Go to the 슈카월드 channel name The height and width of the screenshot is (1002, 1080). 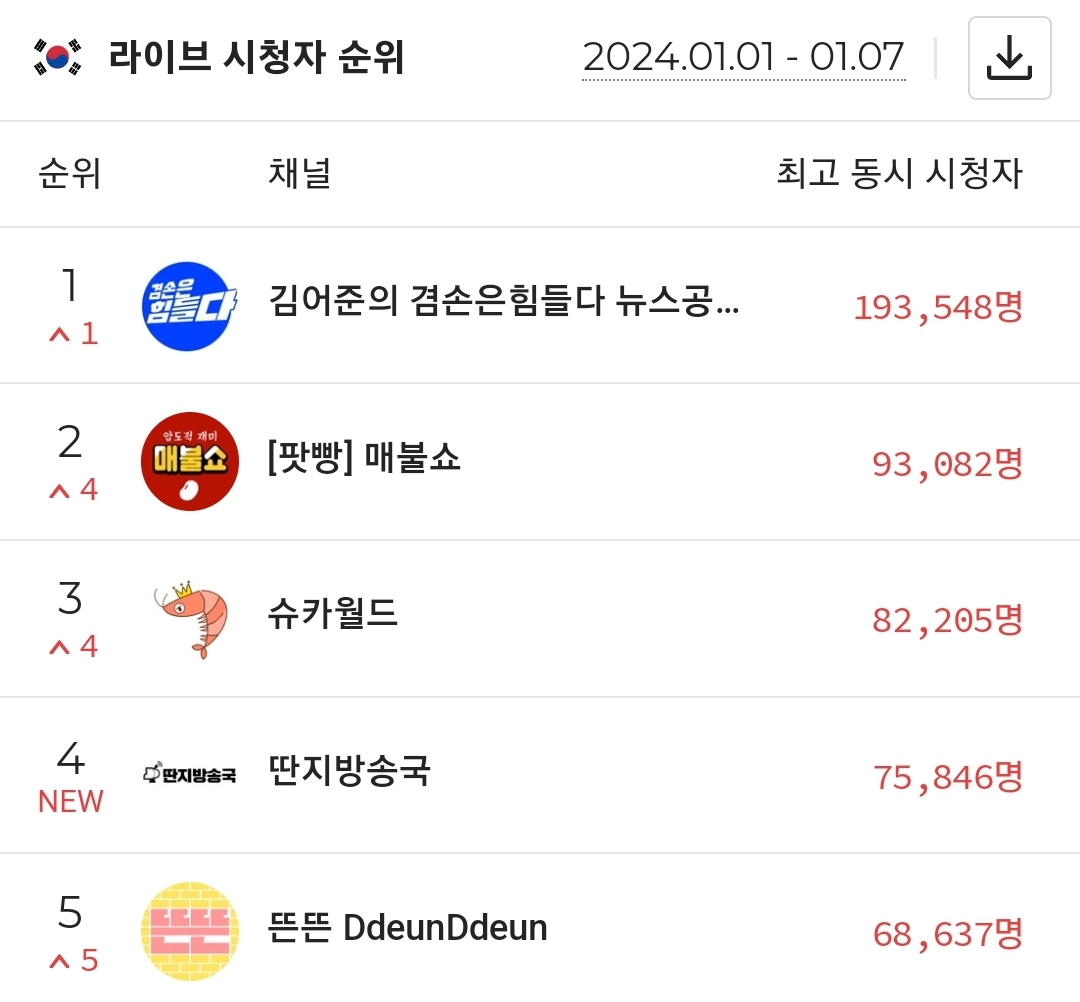pyautogui.click(x=333, y=614)
